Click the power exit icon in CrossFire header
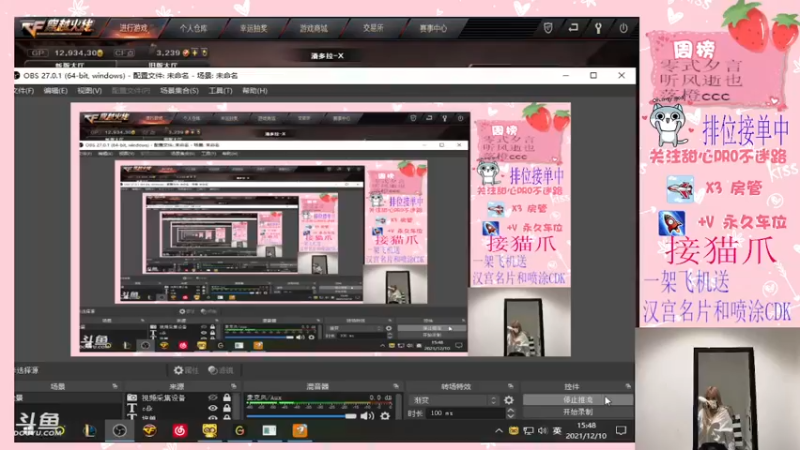The width and height of the screenshot is (800, 450). pyautogui.click(x=623, y=28)
